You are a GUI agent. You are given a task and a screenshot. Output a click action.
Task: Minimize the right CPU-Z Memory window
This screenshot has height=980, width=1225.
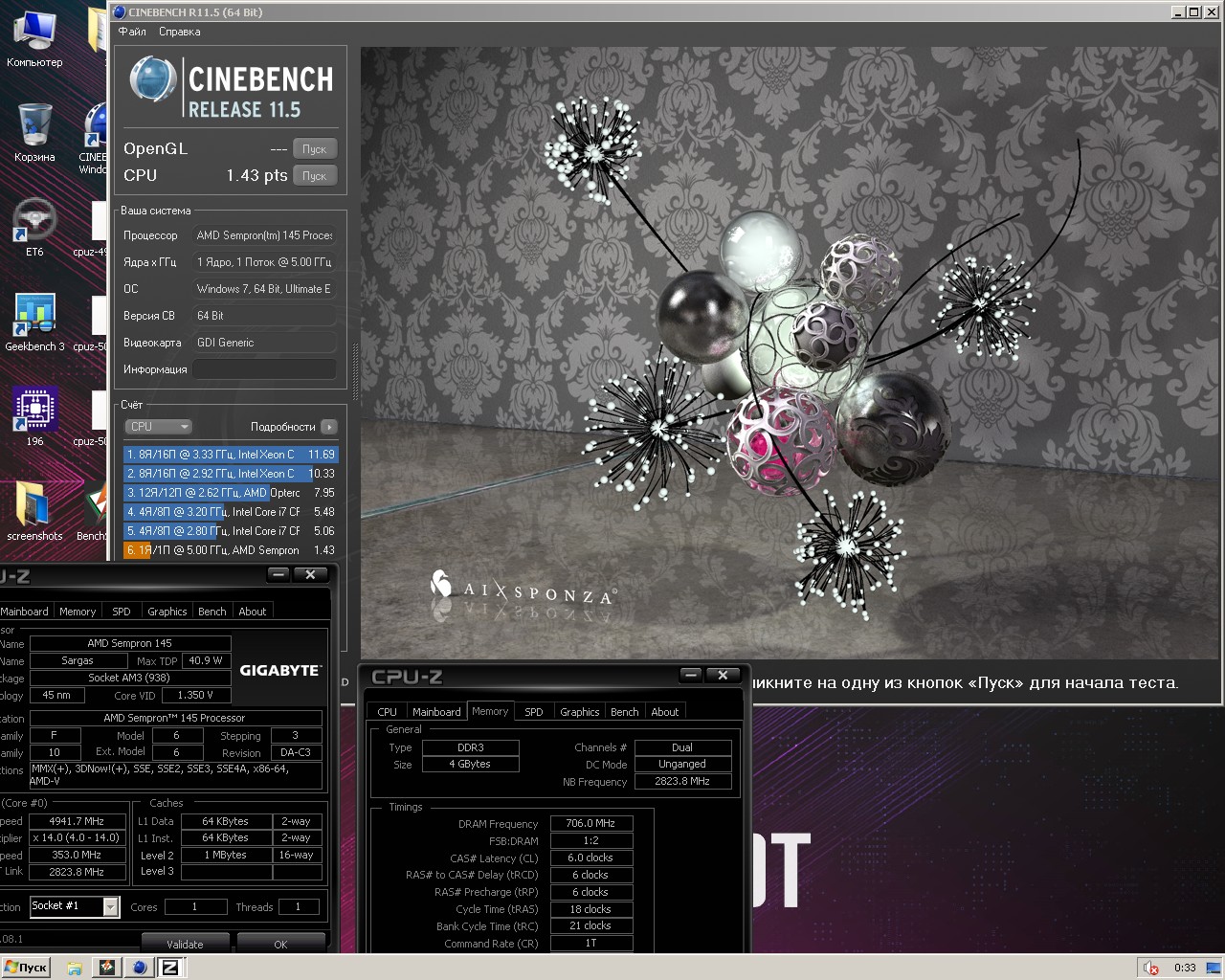691,676
